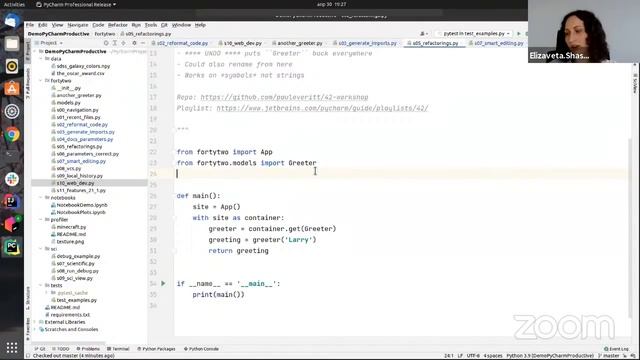Toggle the Favorites side panel
Screen dimensions: 640x360
point(28,329)
